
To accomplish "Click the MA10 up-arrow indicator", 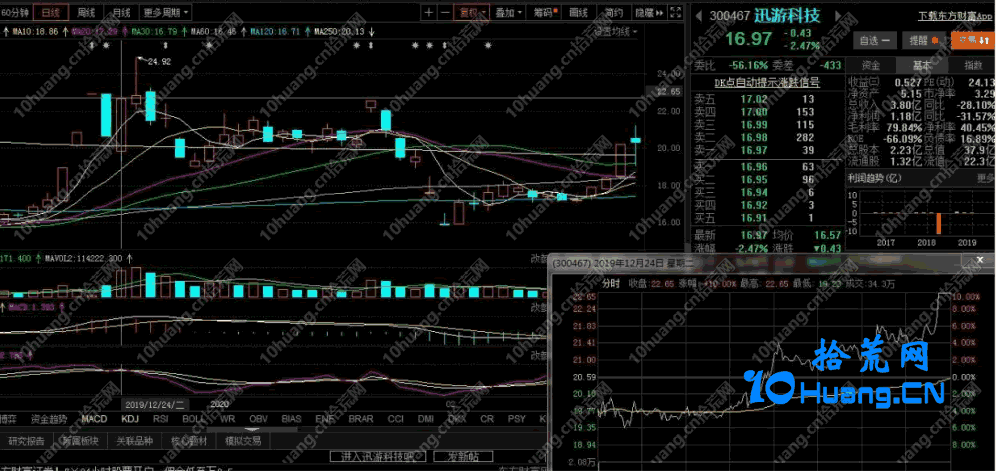I will pos(65,31).
